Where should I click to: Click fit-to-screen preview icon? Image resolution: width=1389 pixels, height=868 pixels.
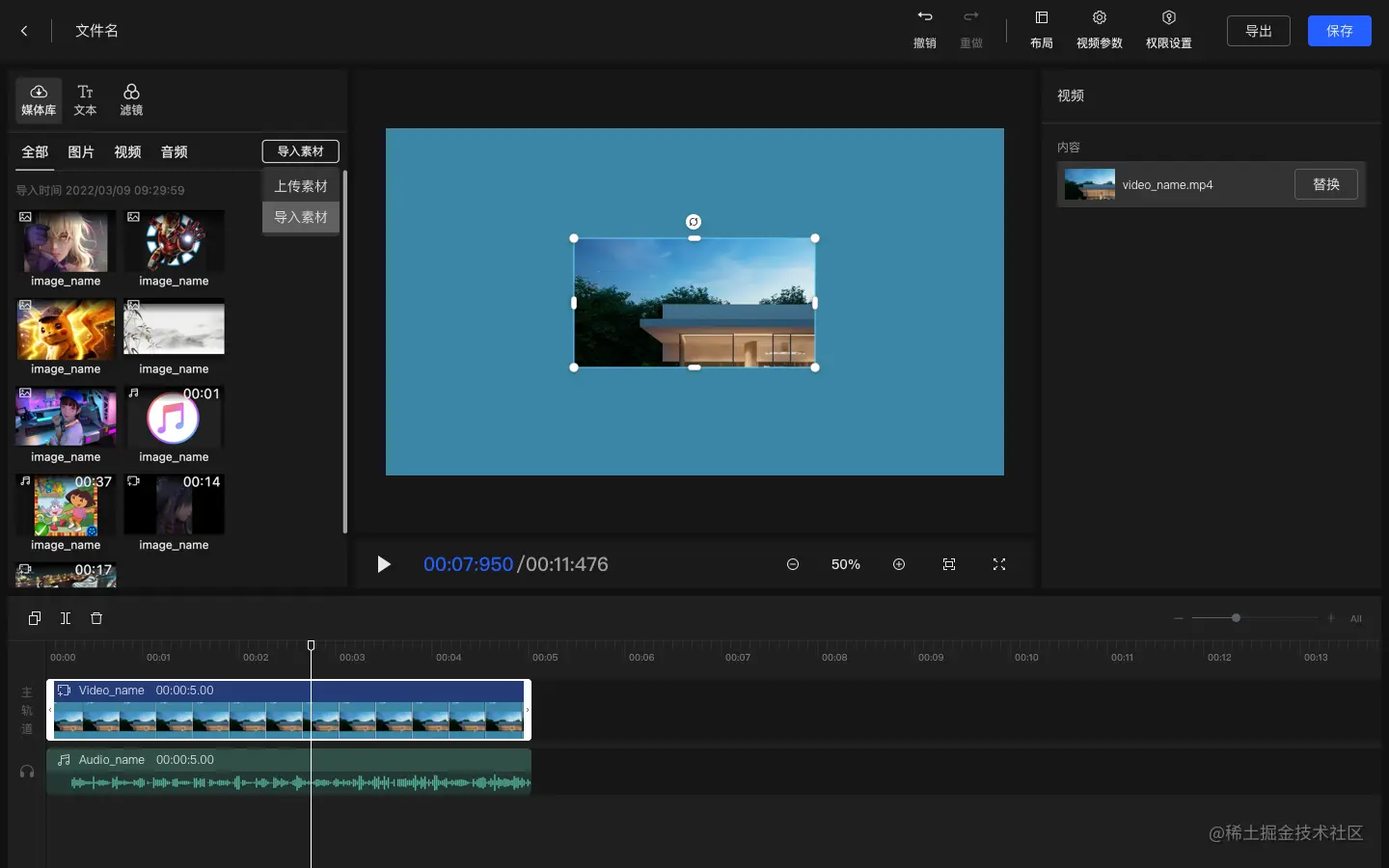coord(949,564)
